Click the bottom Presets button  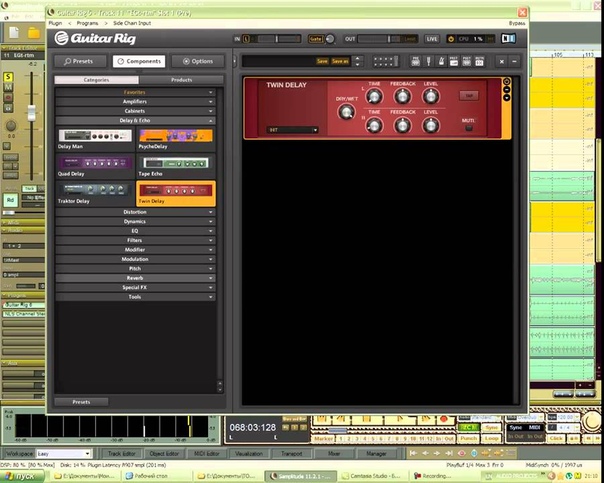point(81,402)
